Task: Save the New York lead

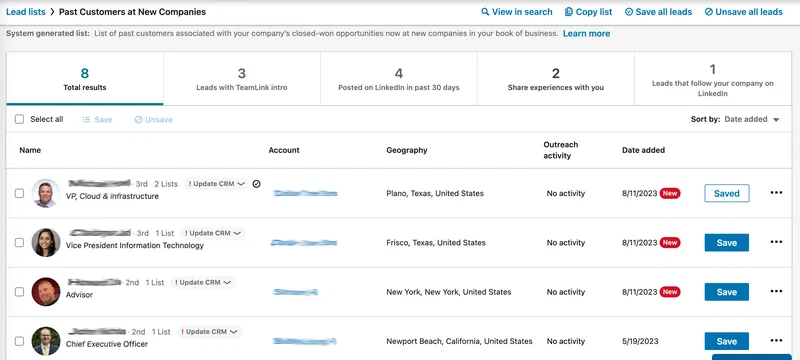Action: [727, 292]
